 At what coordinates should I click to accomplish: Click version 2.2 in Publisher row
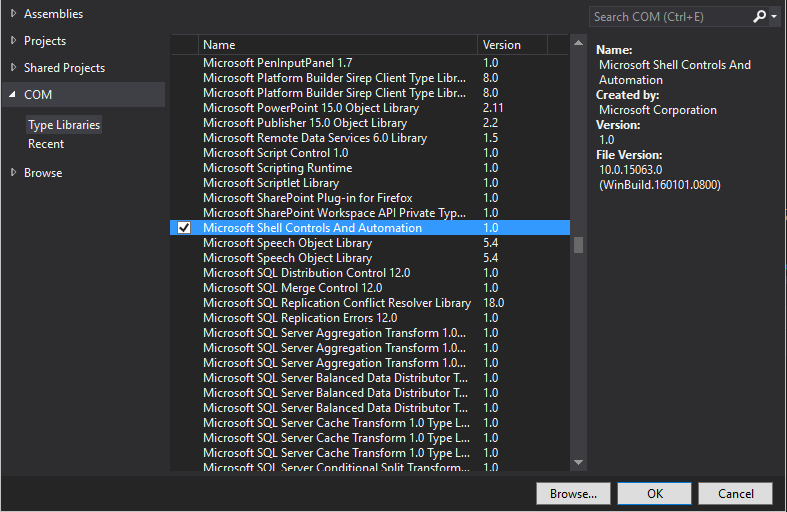tap(490, 123)
